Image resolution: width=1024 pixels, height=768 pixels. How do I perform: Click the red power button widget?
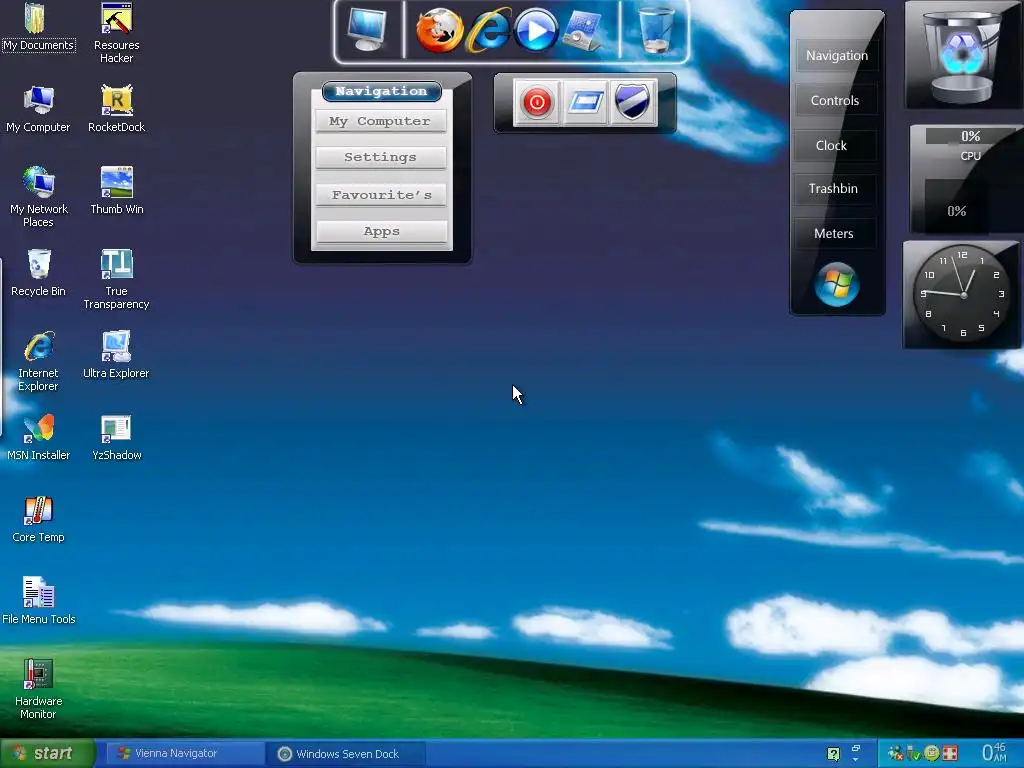pyautogui.click(x=537, y=102)
